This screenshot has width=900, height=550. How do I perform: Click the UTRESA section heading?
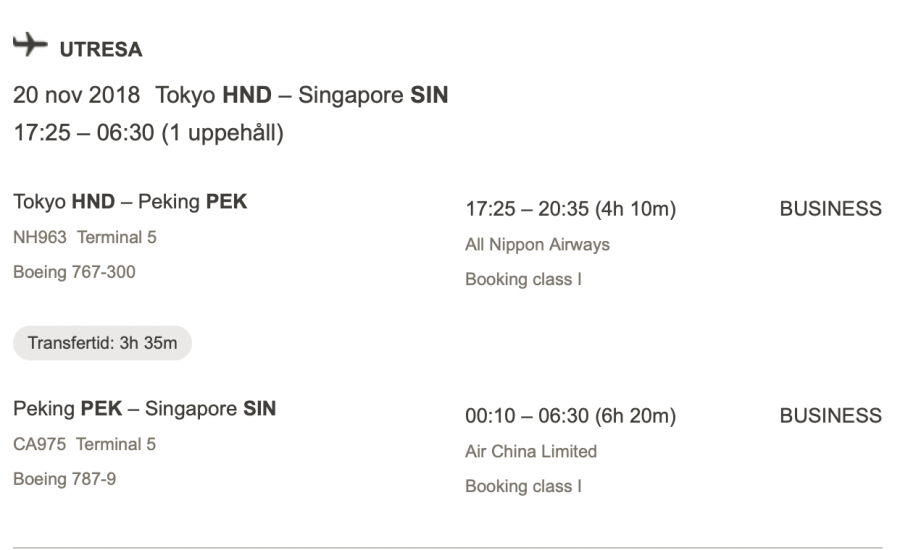tap(100, 49)
